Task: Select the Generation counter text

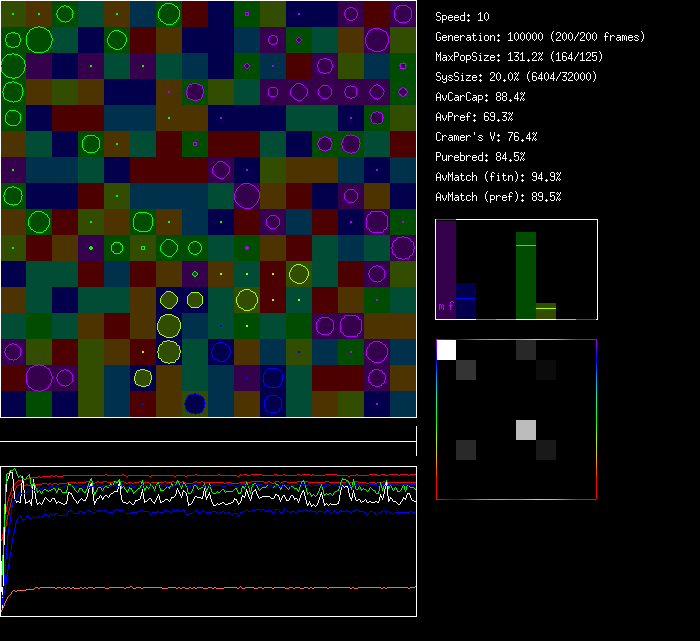Action: click(x=540, y=37)
